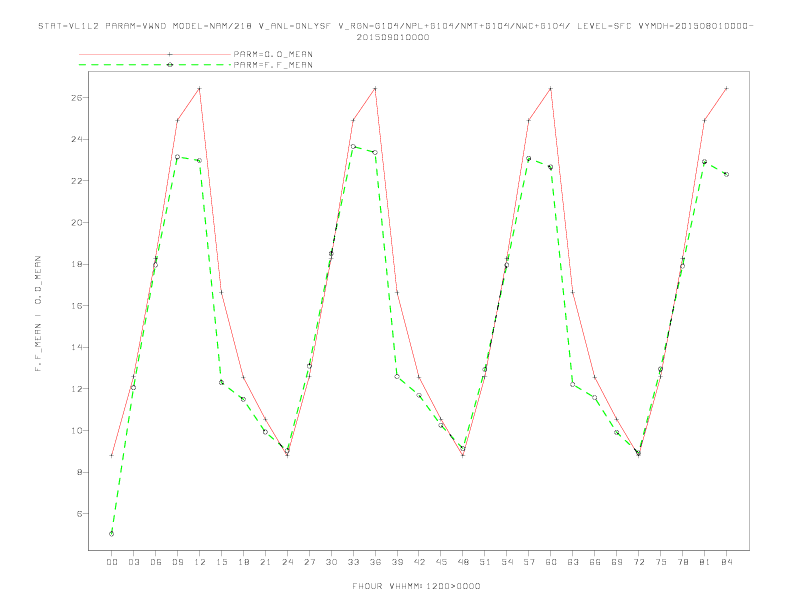
Task: Click the x-axis tick label 66
Action: coord(595,562)
